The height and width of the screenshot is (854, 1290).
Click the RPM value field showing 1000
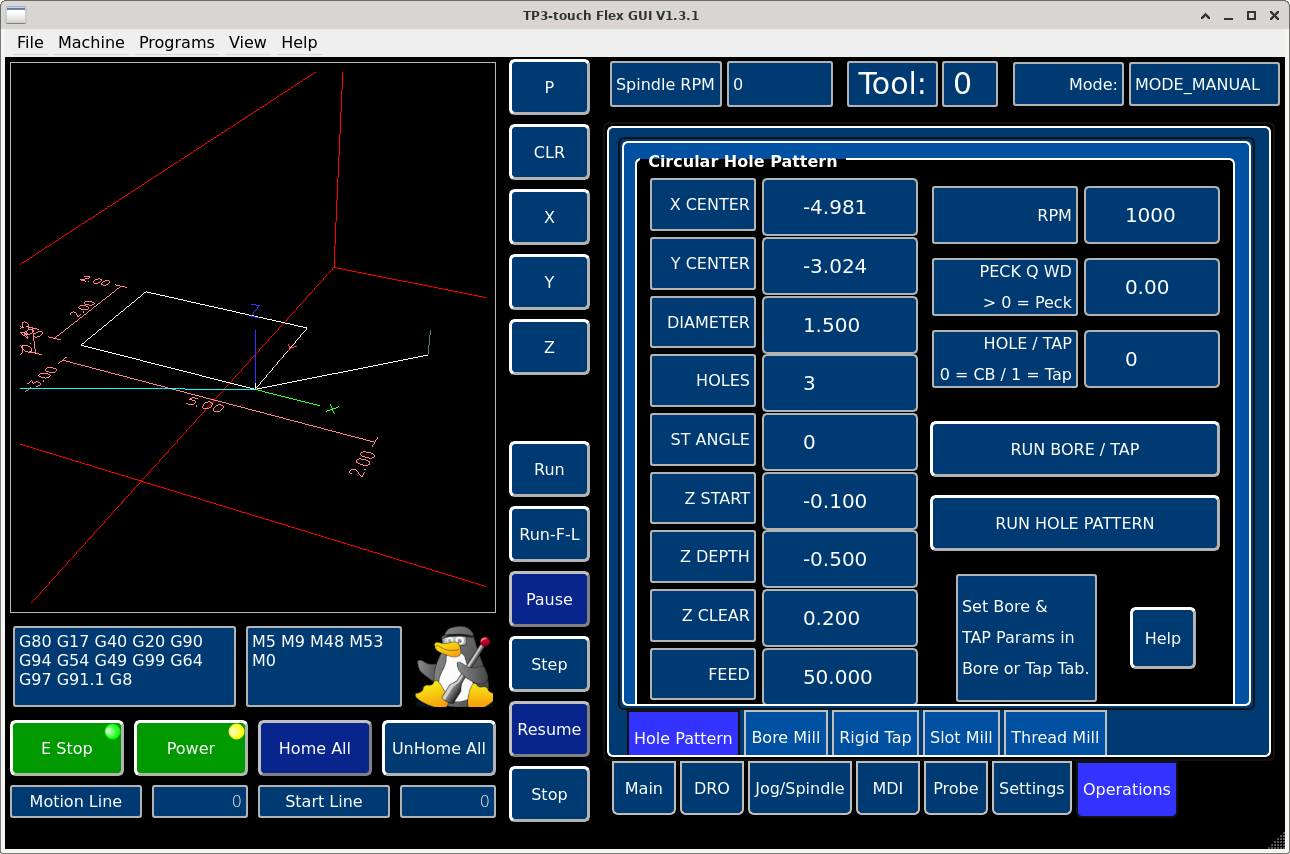click(x=1151, y=215)
